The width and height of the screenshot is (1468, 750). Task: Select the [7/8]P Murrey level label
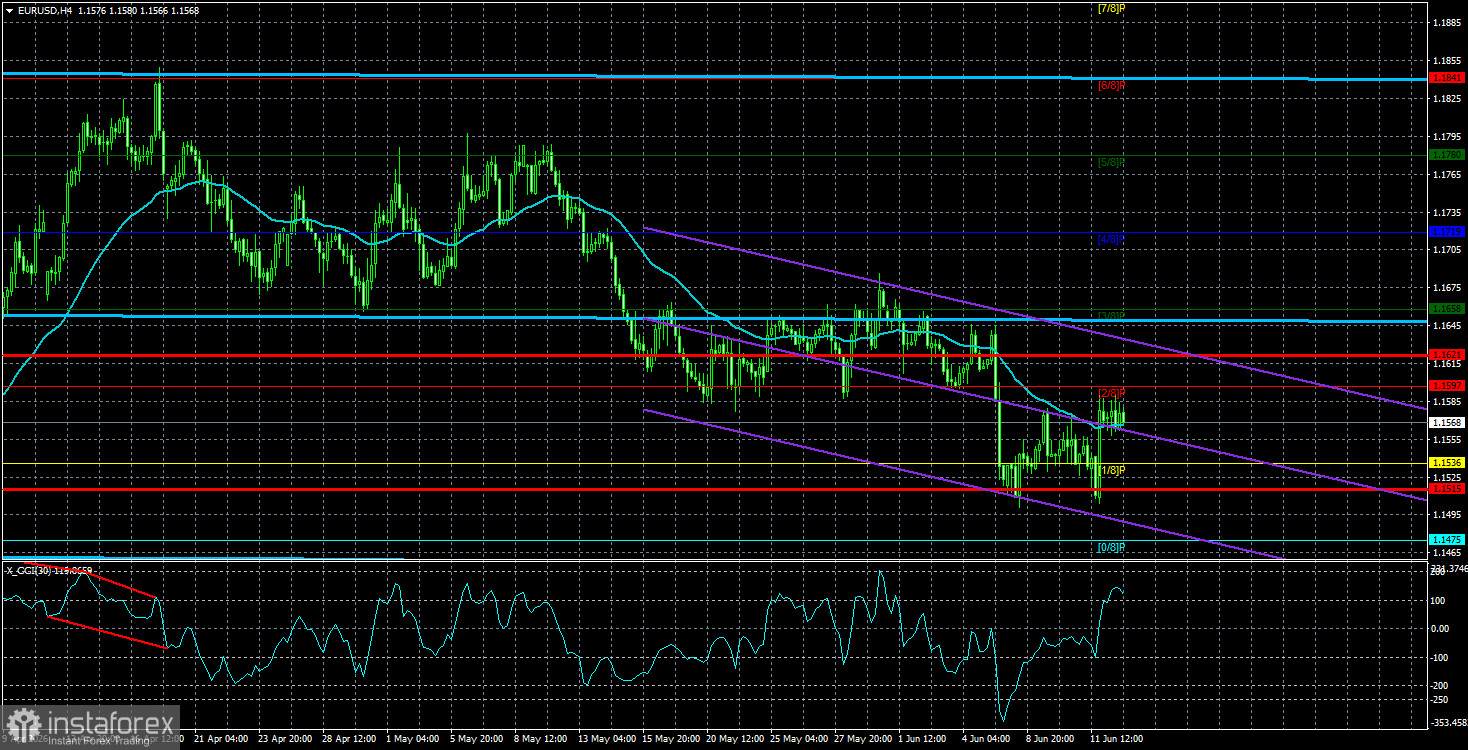click(x=1111, y=9)
